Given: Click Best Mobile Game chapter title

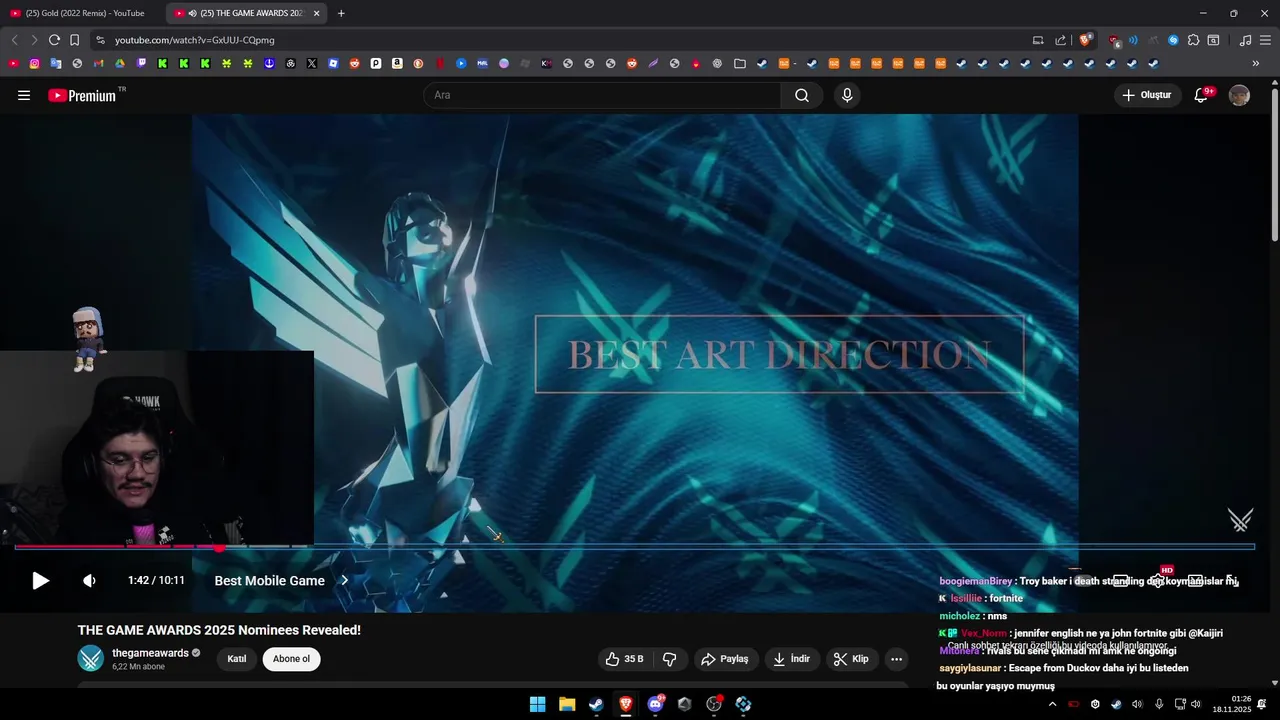Looking at the screenshot, I should pyautogui.click(x=269, y=580).
